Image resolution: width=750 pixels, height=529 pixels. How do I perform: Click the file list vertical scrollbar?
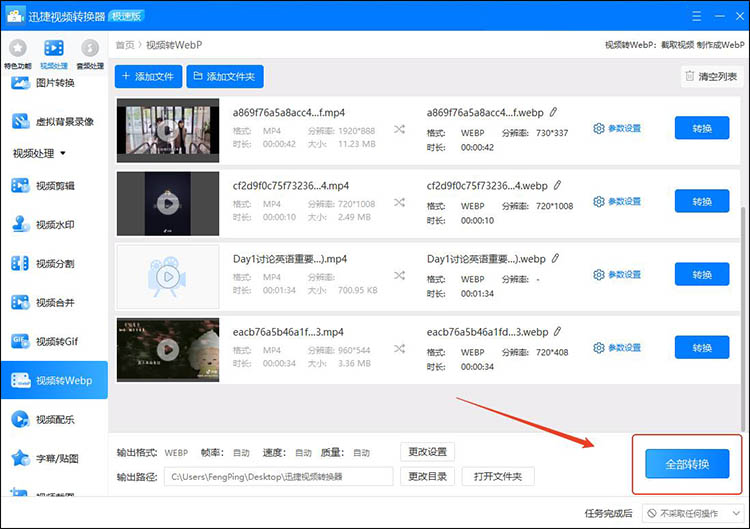pos(743,318)
